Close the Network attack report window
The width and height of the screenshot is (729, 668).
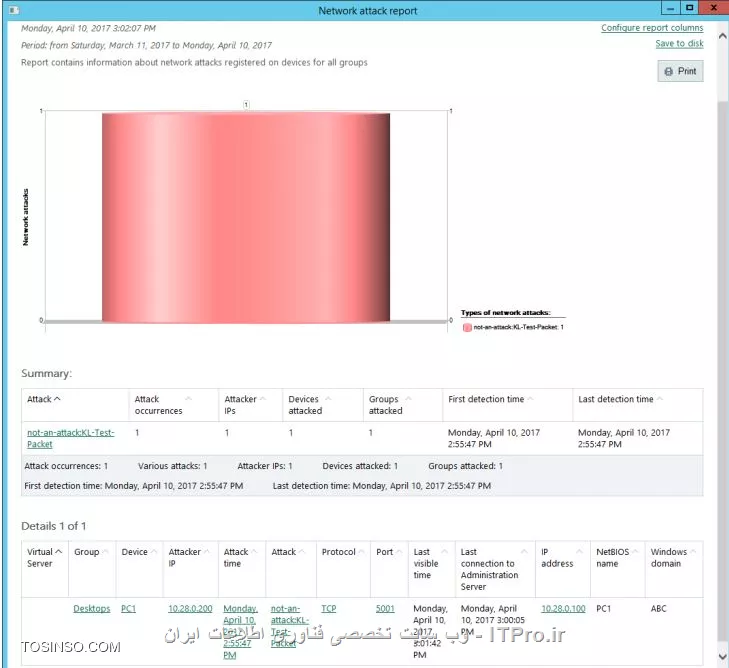click(714, 8)
